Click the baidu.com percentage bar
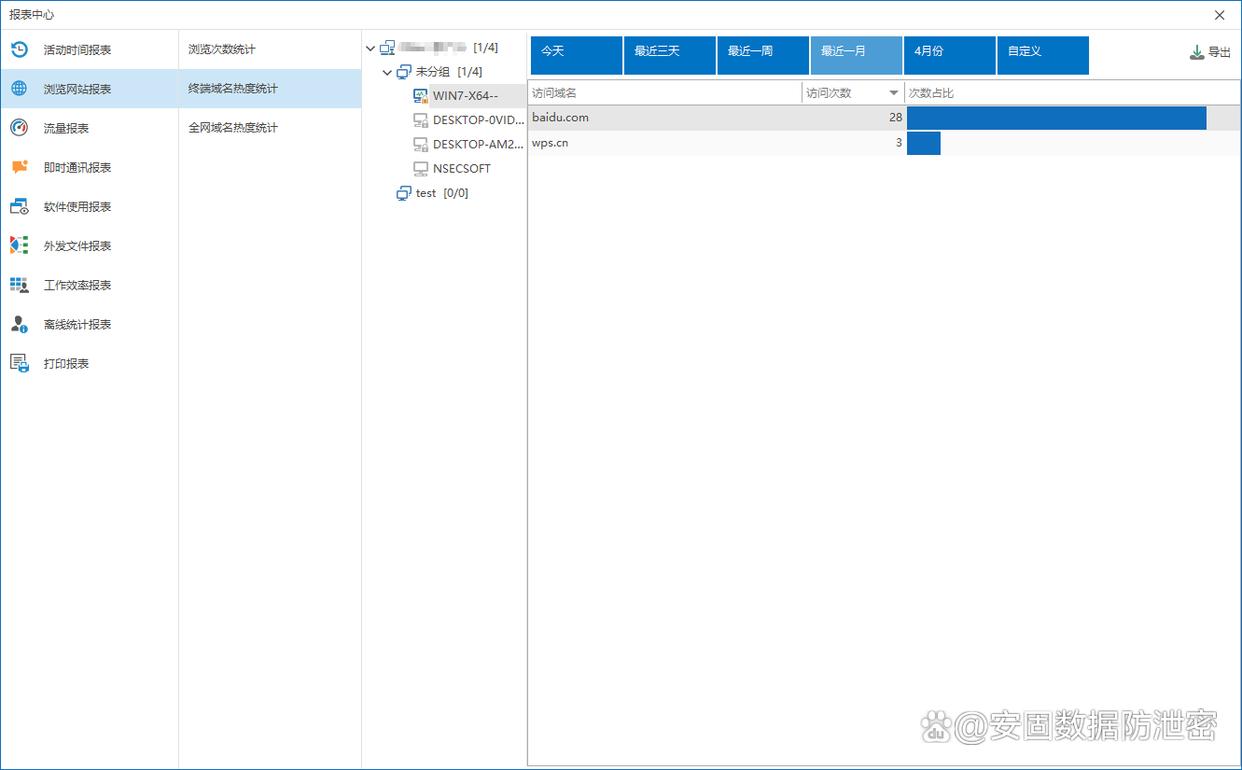The width and height of the screenshot is (1242, 770). pos(1056,118)
